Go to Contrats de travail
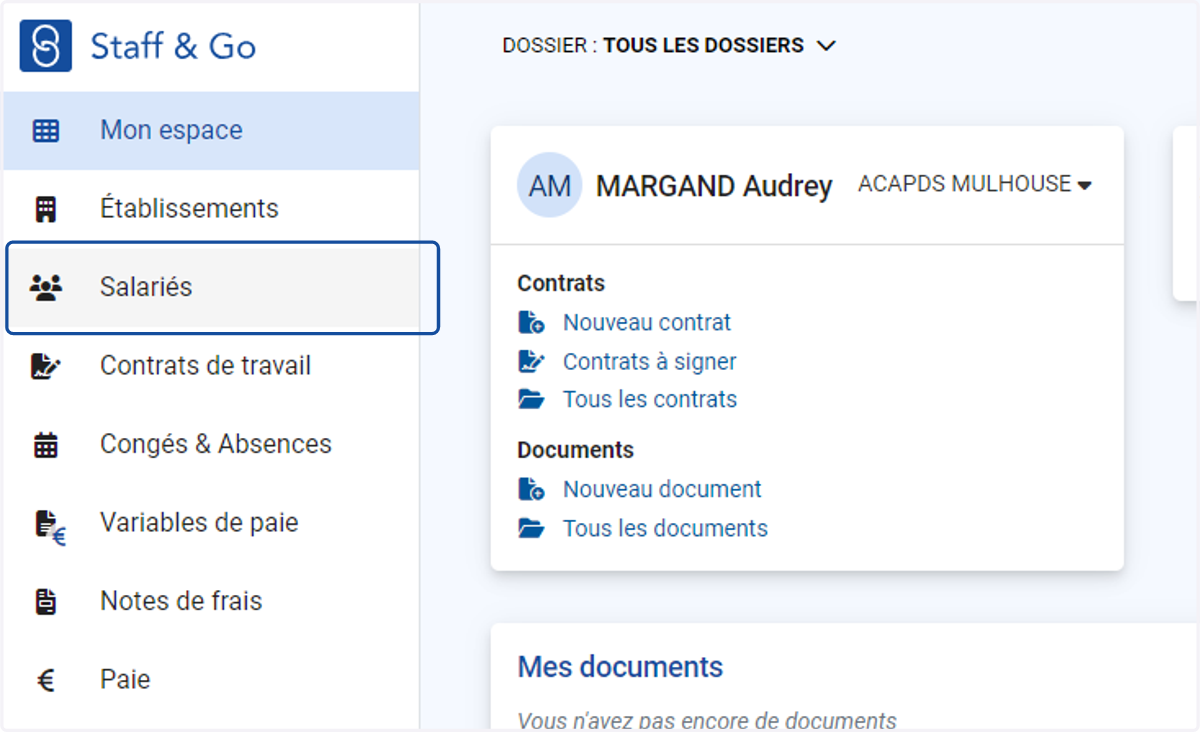Screen dimensions: 1200x732 tap(211, 366)
